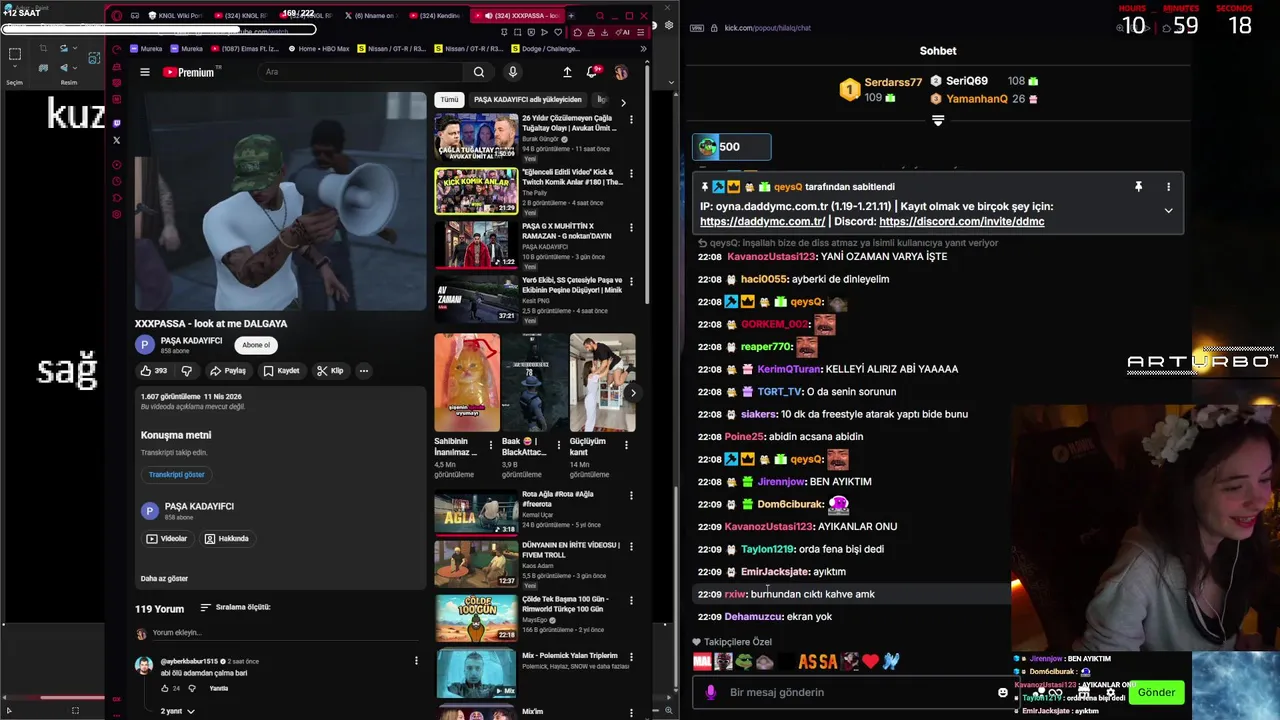The image size is (1280, 720).
Task: Open Opera sidebar X (Twitter) icon
Action: [117, 140]
